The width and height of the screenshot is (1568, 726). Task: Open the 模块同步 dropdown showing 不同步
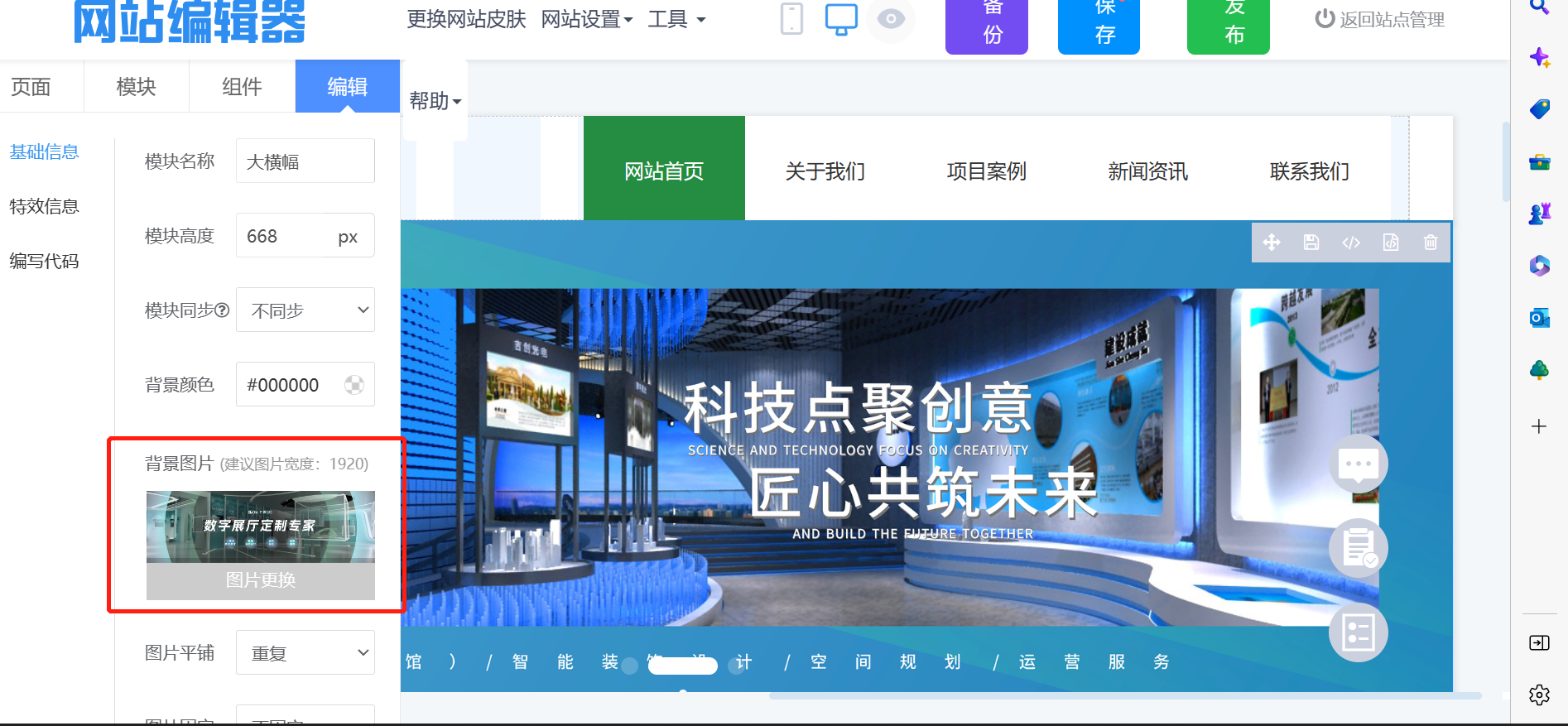305,310
